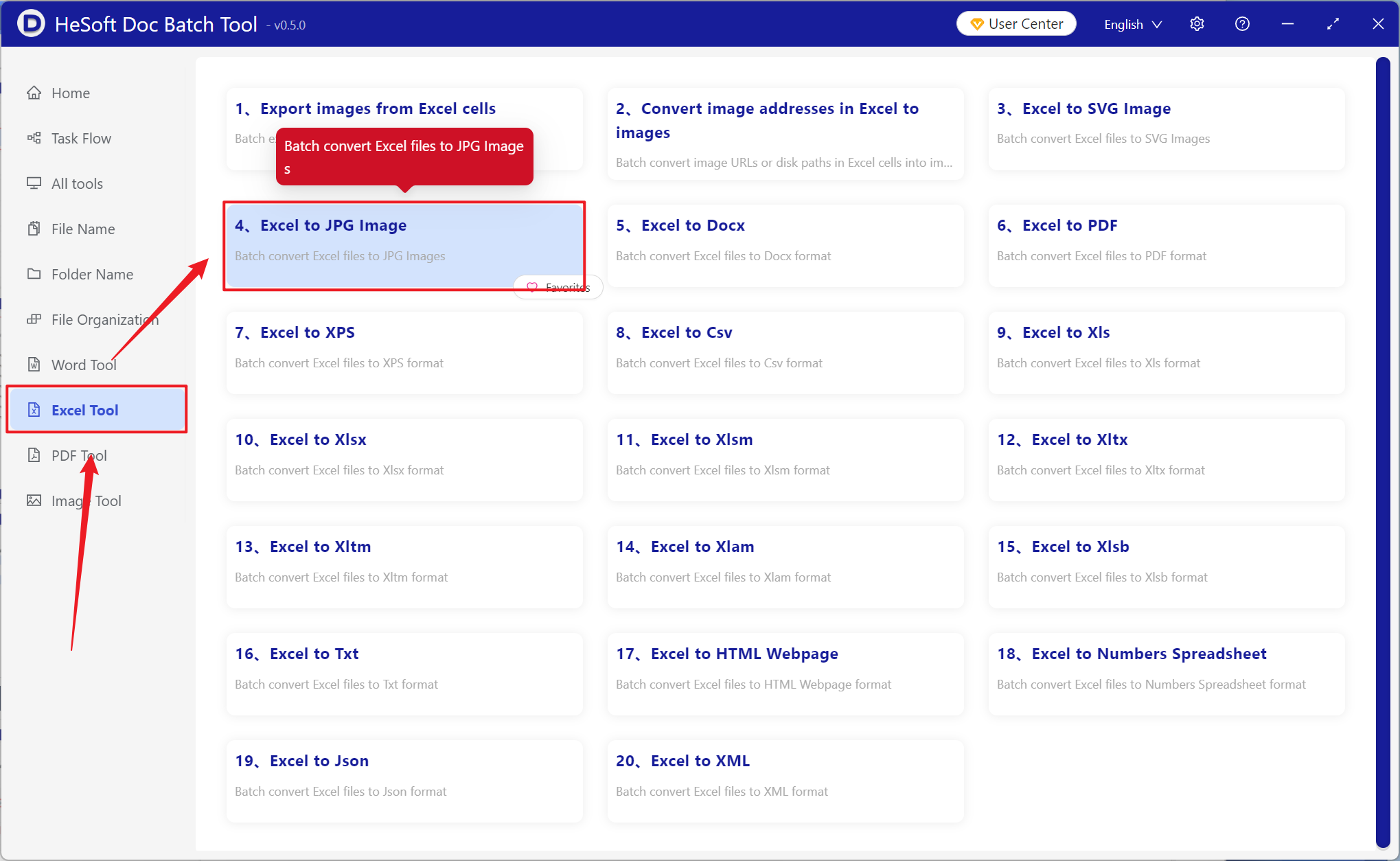This screenshot has height=861, width=1400.
Task: Open Excel to HTML Webpage tool
Action: pyautogui.click(x=785, y=674)
